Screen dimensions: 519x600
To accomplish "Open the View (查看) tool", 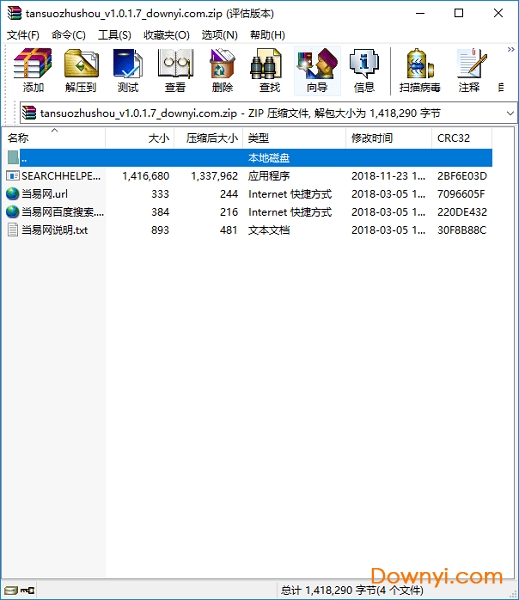I will (175, 70).
